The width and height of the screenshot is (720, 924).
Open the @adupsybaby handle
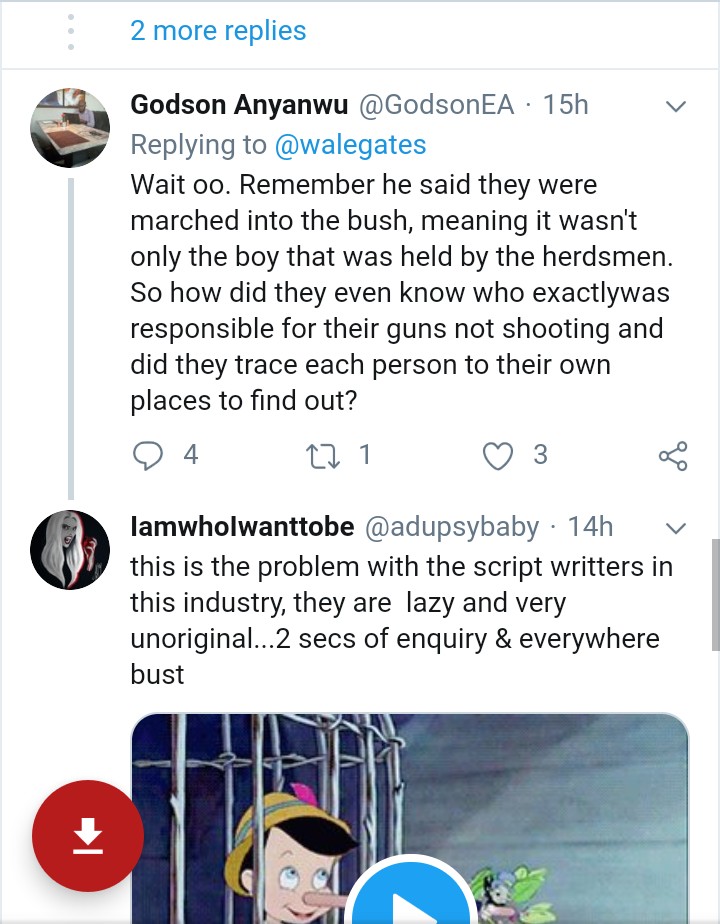point(452,527)
